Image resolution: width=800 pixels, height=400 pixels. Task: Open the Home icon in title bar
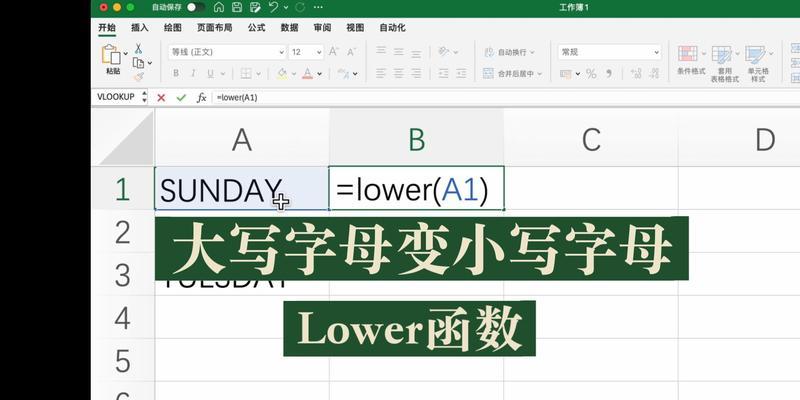pyautogui.click(x=219, y=7)
